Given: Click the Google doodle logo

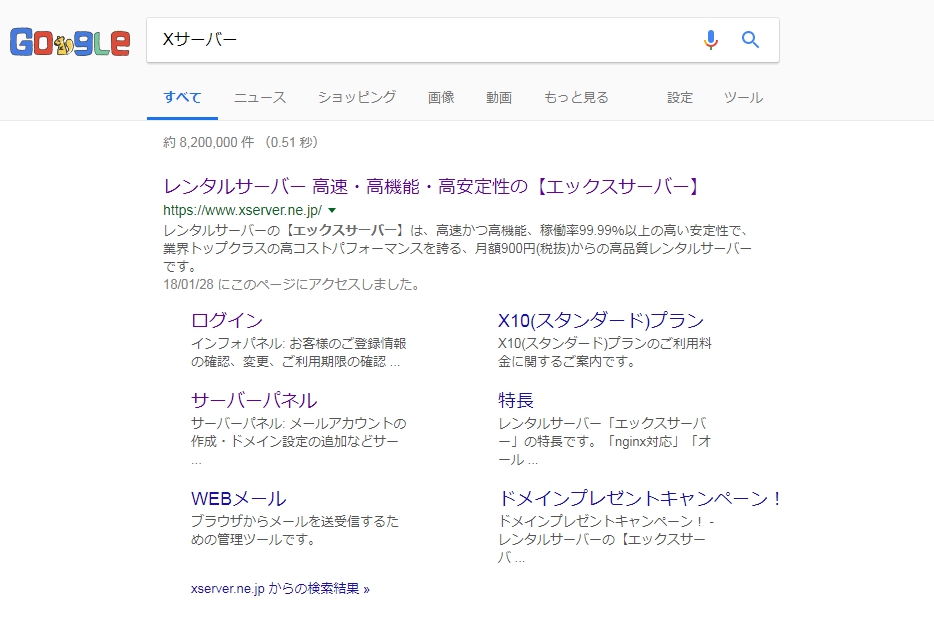Looking at the screenshot, I should [x=70, y=42].
